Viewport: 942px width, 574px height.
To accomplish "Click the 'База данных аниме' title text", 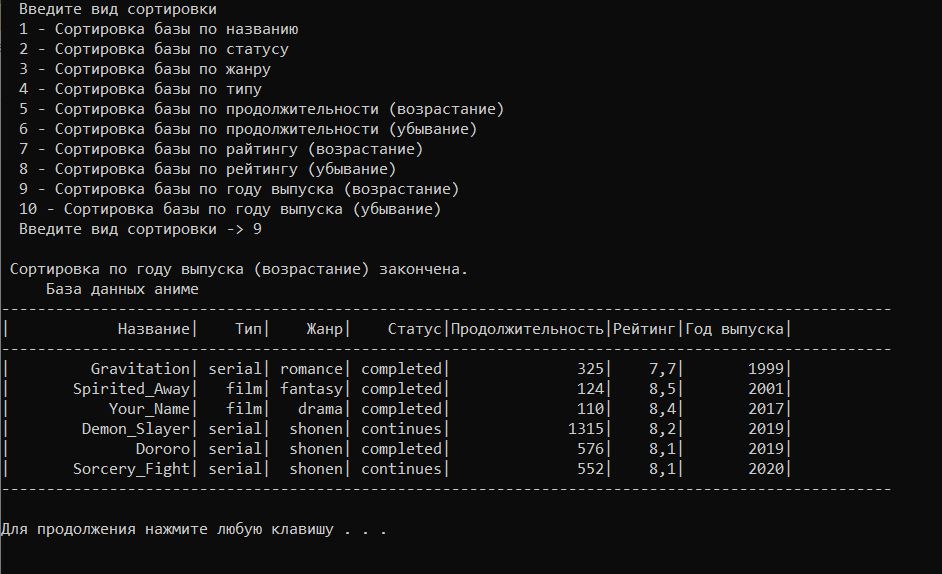I will pos(122,289).
